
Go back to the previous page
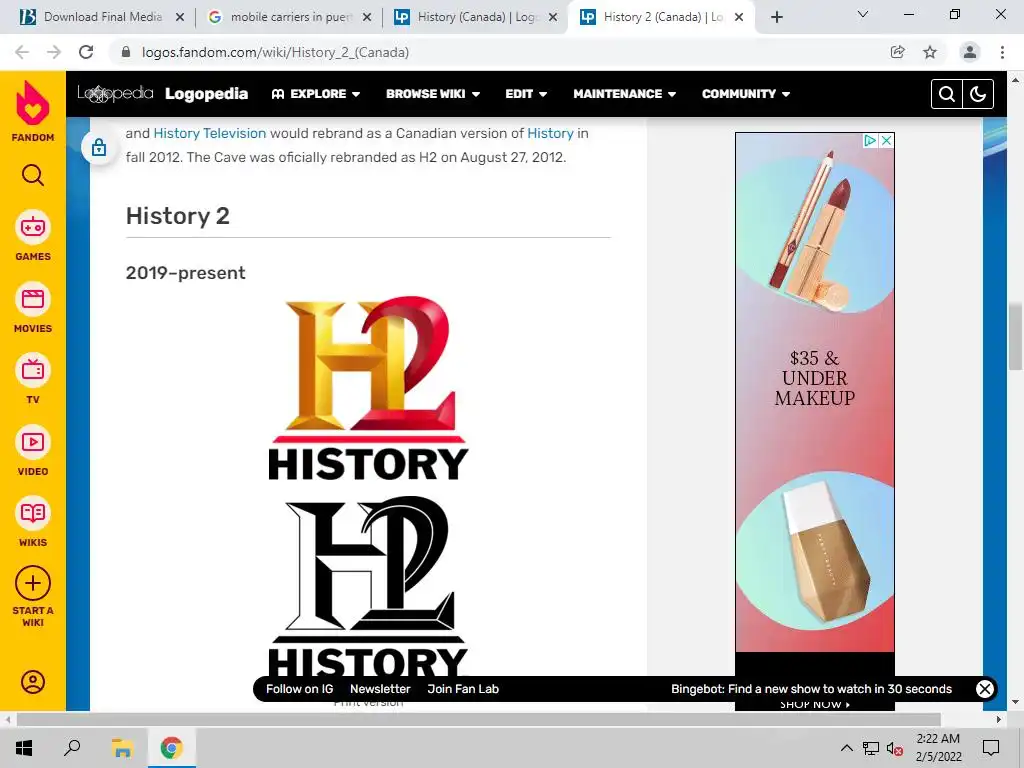click(22, 52)
